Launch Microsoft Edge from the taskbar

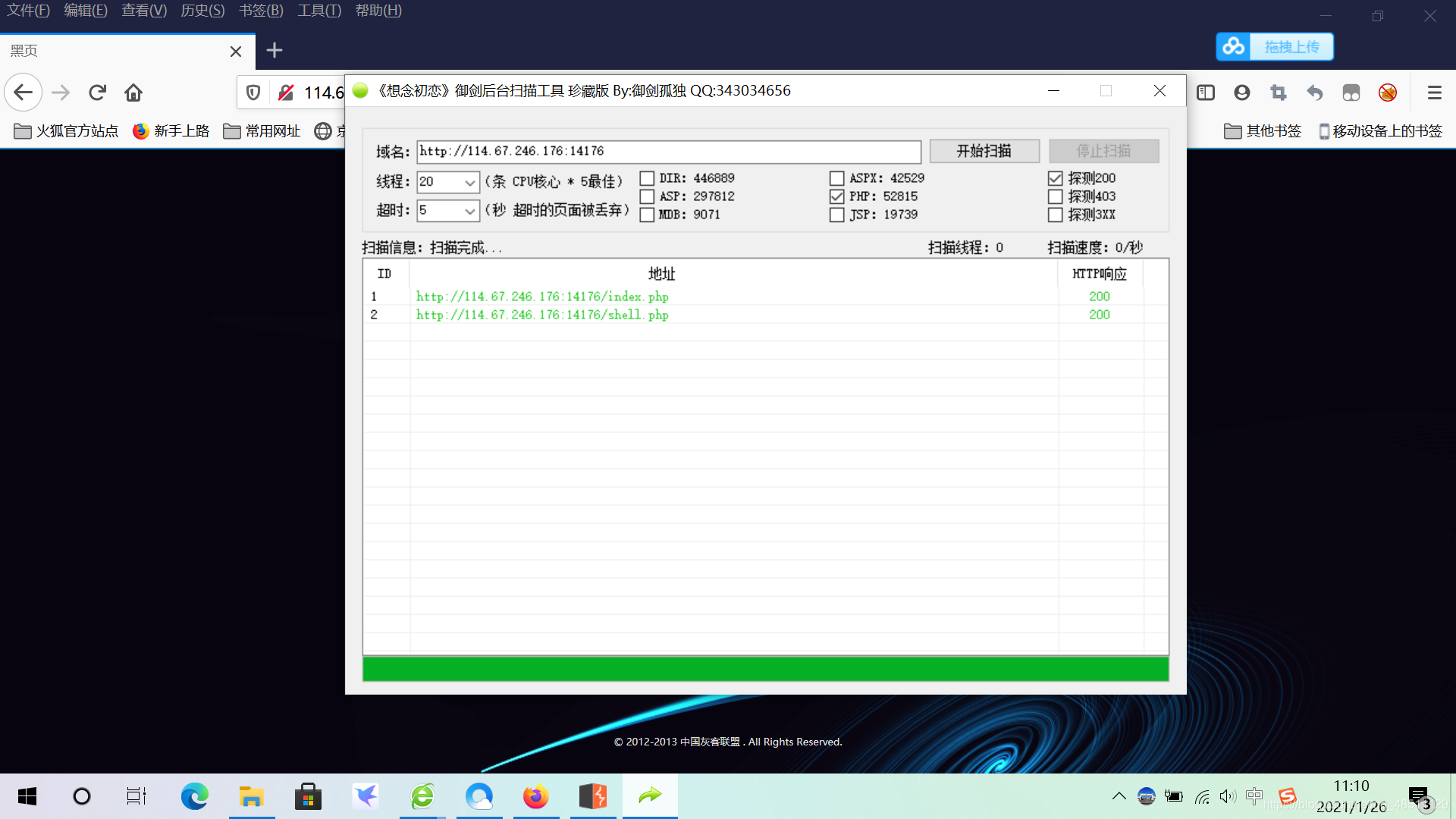(x=194, y=796)
